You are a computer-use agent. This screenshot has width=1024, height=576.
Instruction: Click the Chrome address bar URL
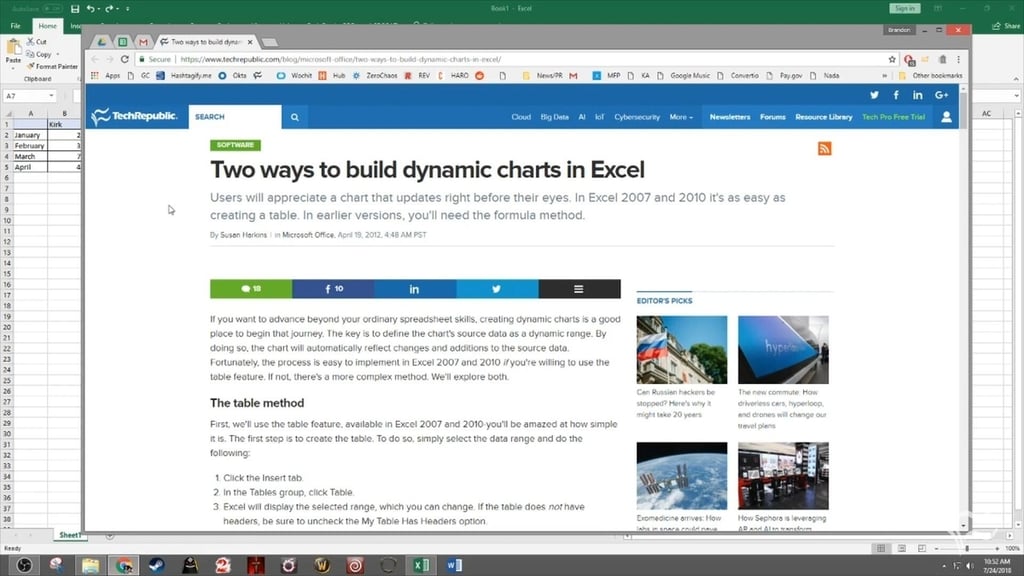[341, 59]
